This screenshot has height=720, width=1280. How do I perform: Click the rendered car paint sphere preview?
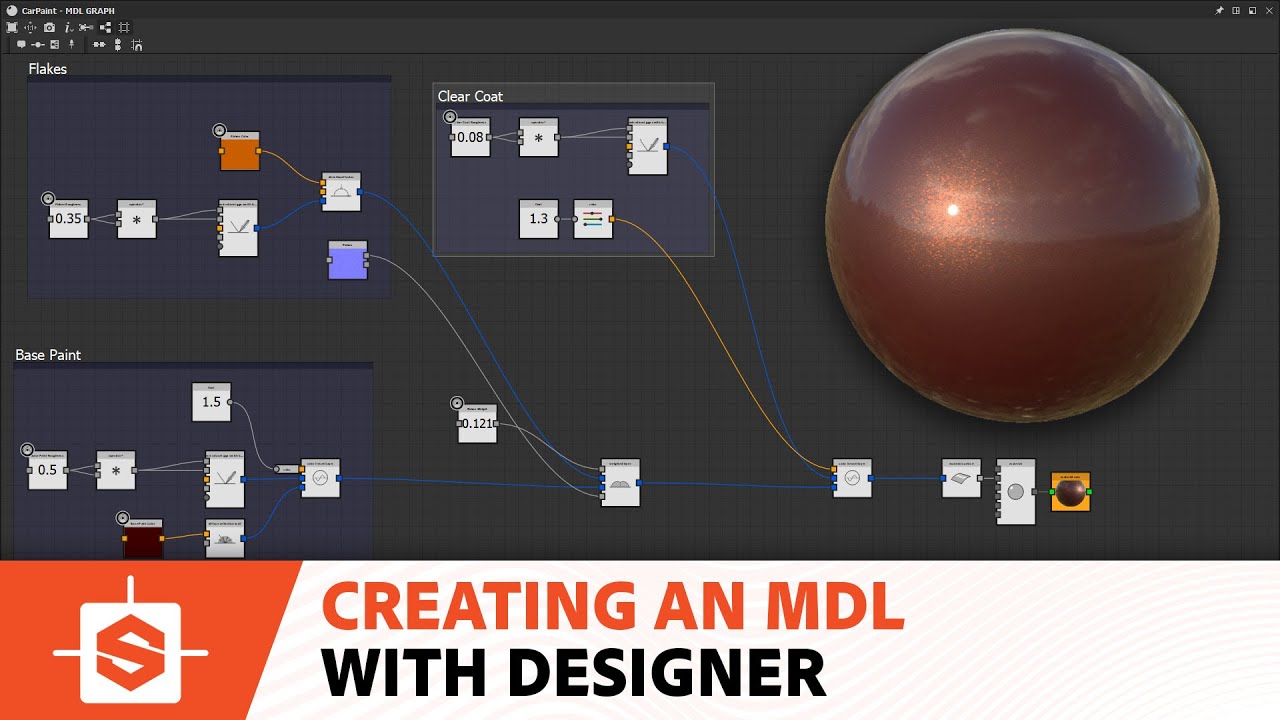coord(1023,223)
